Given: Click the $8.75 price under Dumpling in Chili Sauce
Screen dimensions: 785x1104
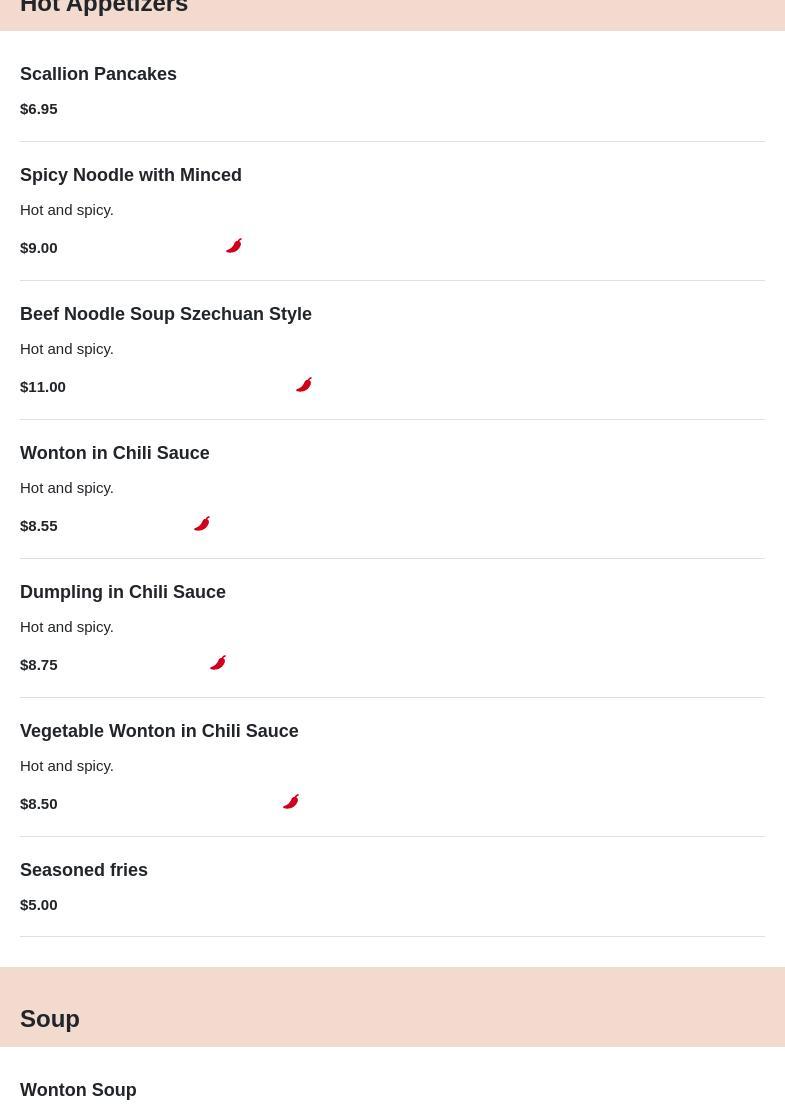Looking at the screenshot, I should [x=39, y=664].
